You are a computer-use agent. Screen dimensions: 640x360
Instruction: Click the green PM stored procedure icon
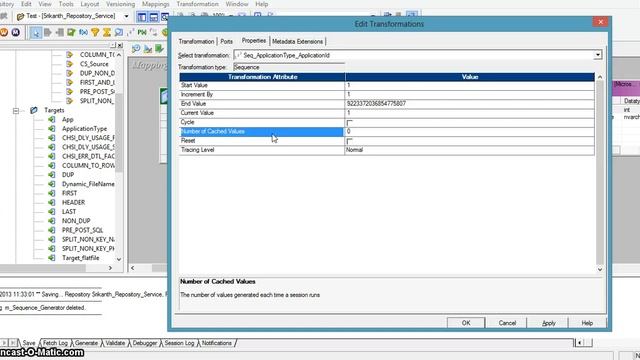click(142, 32)
